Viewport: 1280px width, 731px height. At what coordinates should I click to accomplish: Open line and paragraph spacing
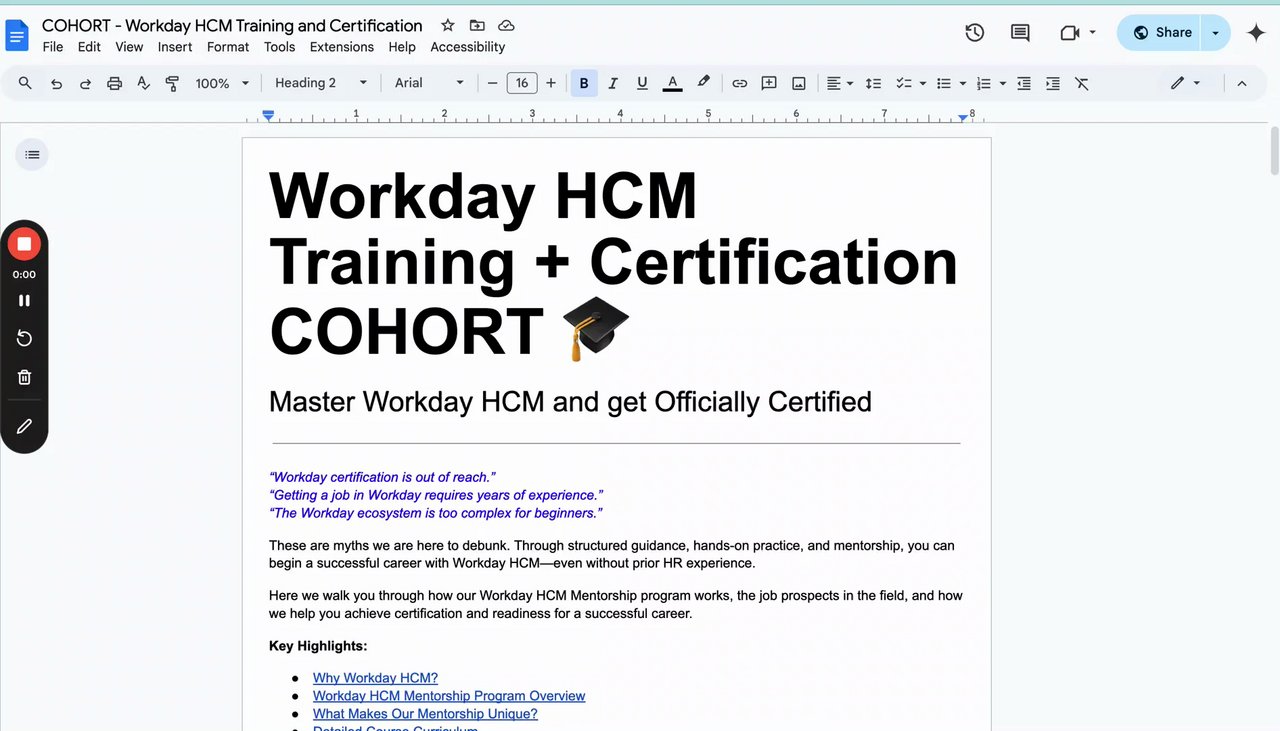click(873, 83)
